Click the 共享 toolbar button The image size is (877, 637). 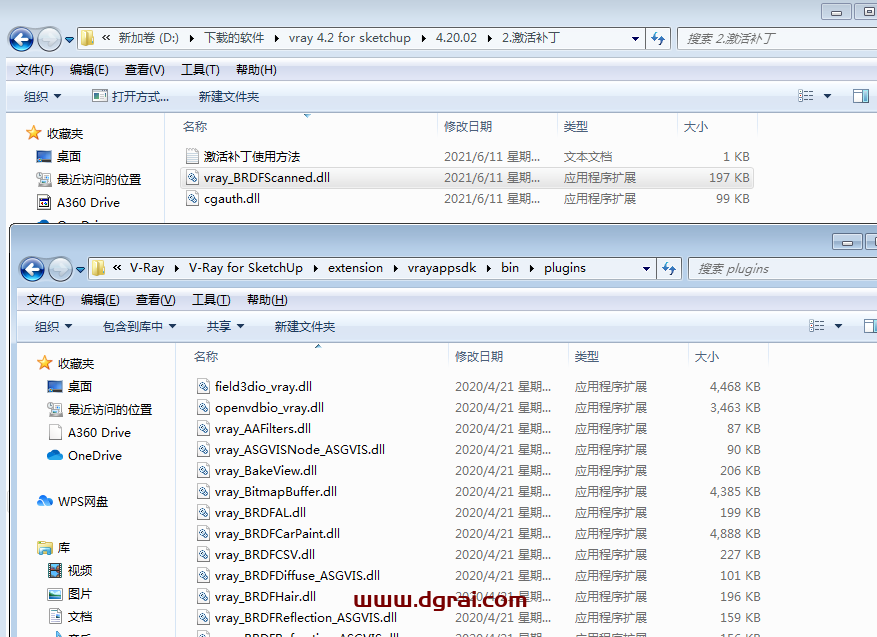(x=221, y=325)
